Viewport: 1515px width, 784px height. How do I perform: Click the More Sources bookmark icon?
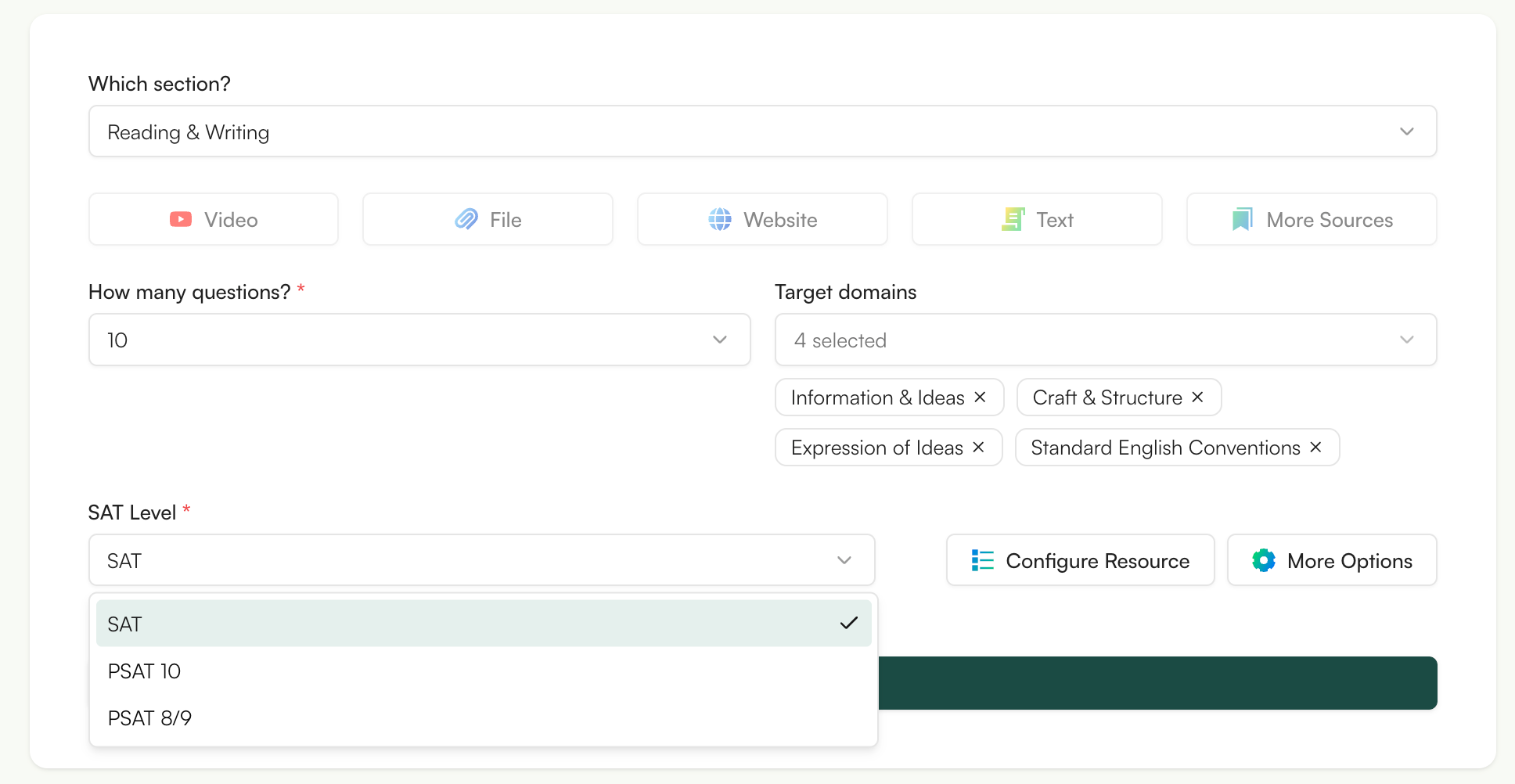(1243, 219)
